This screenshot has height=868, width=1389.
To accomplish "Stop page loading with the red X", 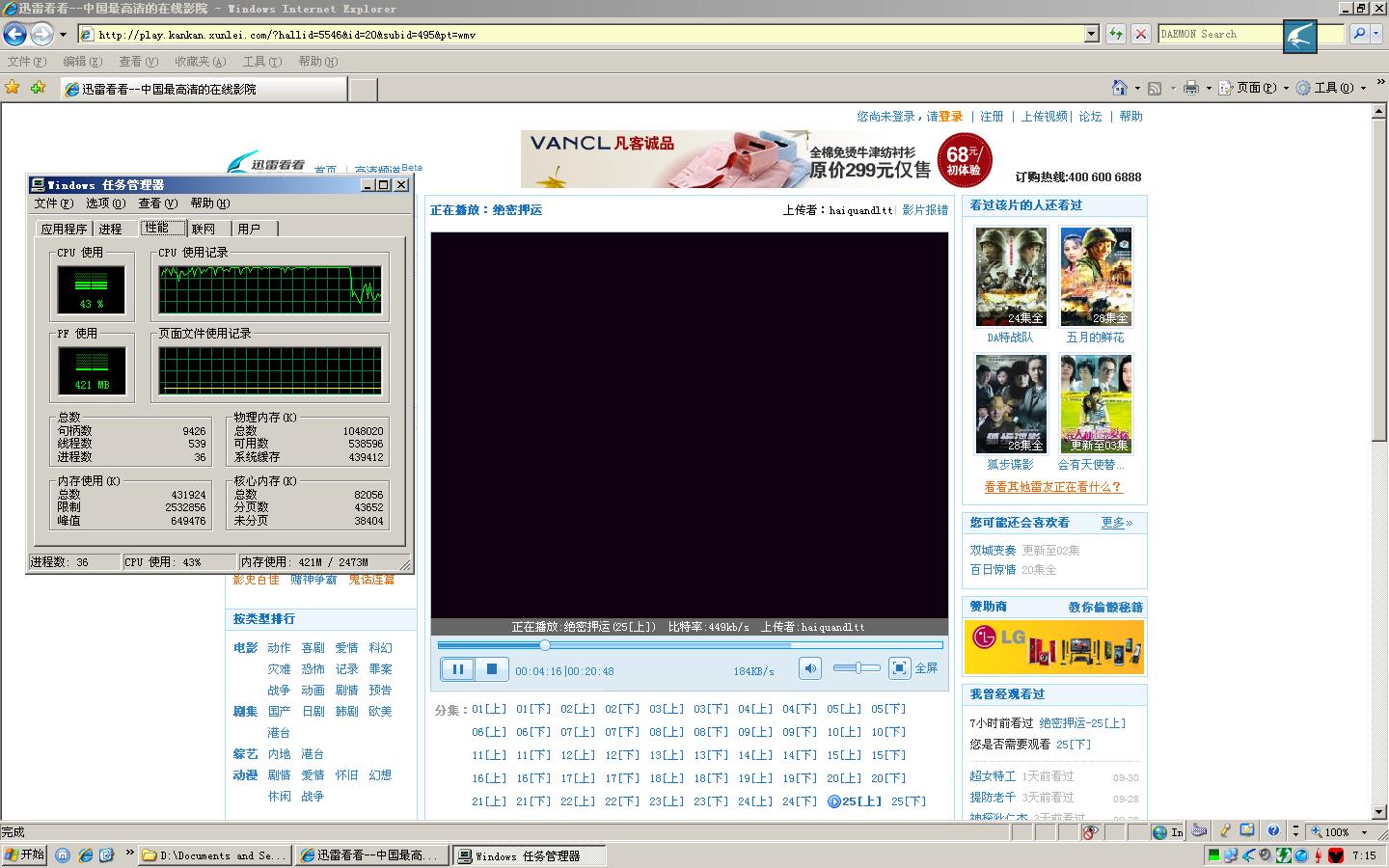I will [x=1141, y=34].
